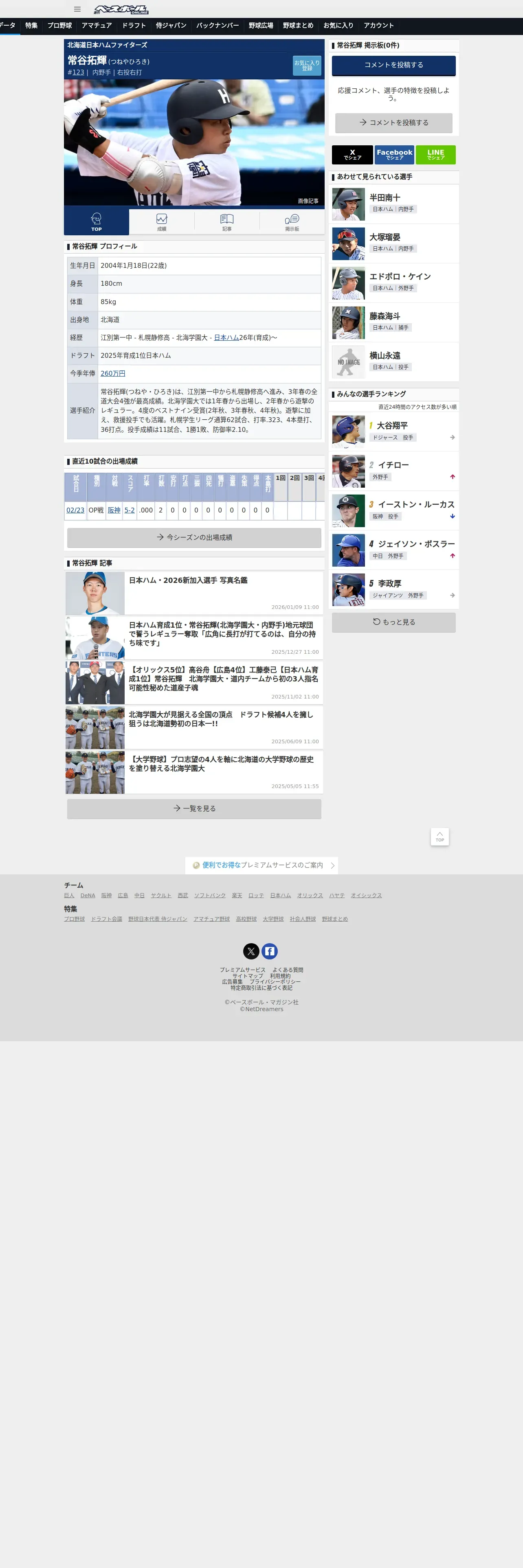Switch to the 掲示板 board tab
Screen dimensions: 523x1568
[x=292, y=222]
